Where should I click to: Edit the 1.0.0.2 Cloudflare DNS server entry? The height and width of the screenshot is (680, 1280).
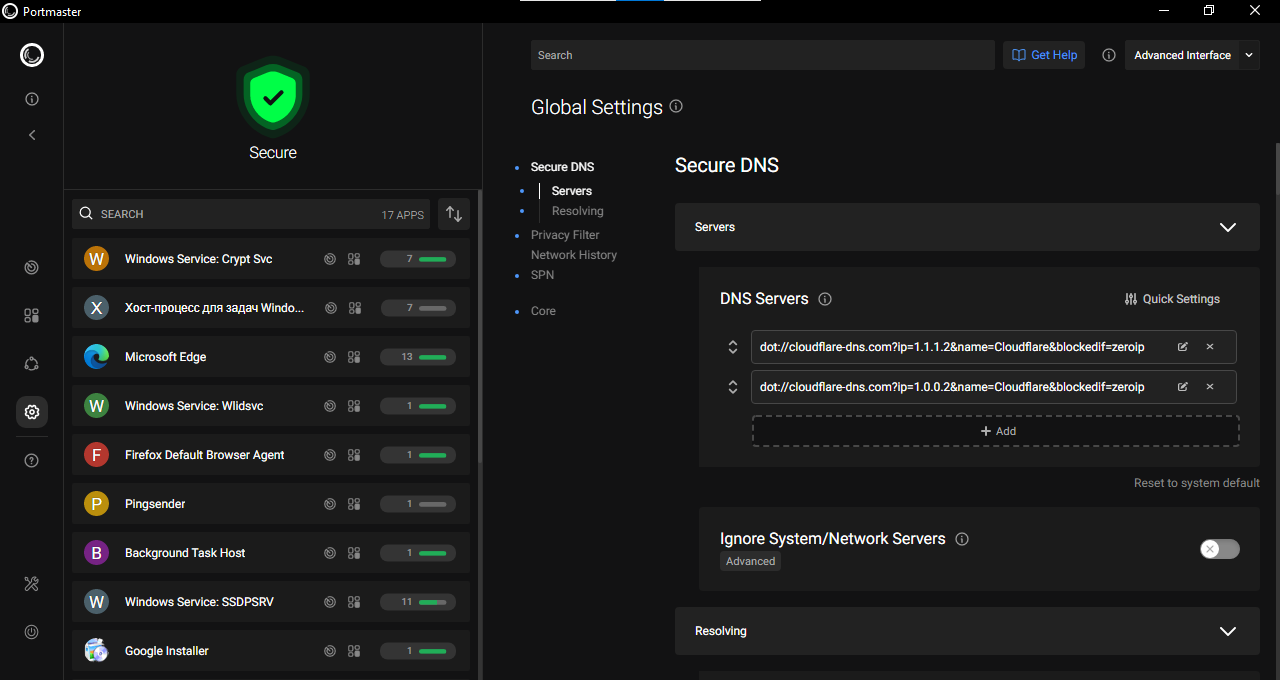click(x=1183, y=387)
